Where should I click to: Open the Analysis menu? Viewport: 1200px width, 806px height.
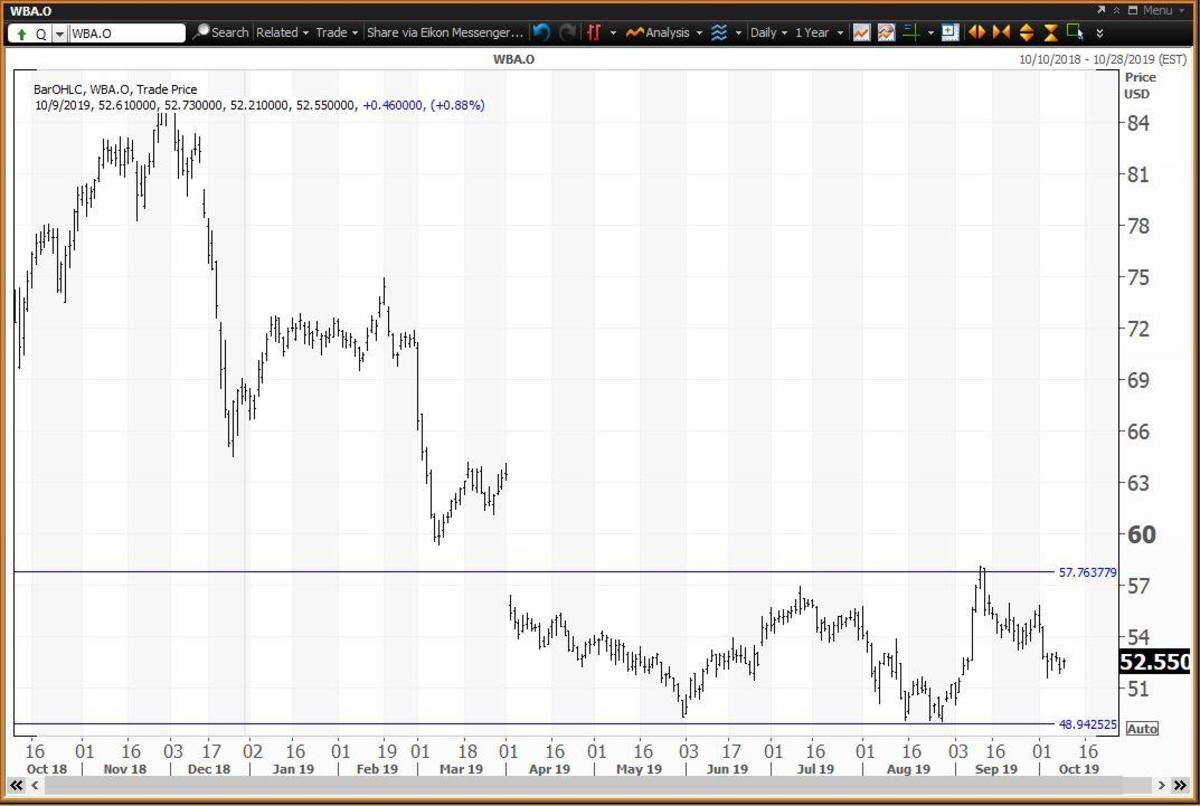coord(664,32)
